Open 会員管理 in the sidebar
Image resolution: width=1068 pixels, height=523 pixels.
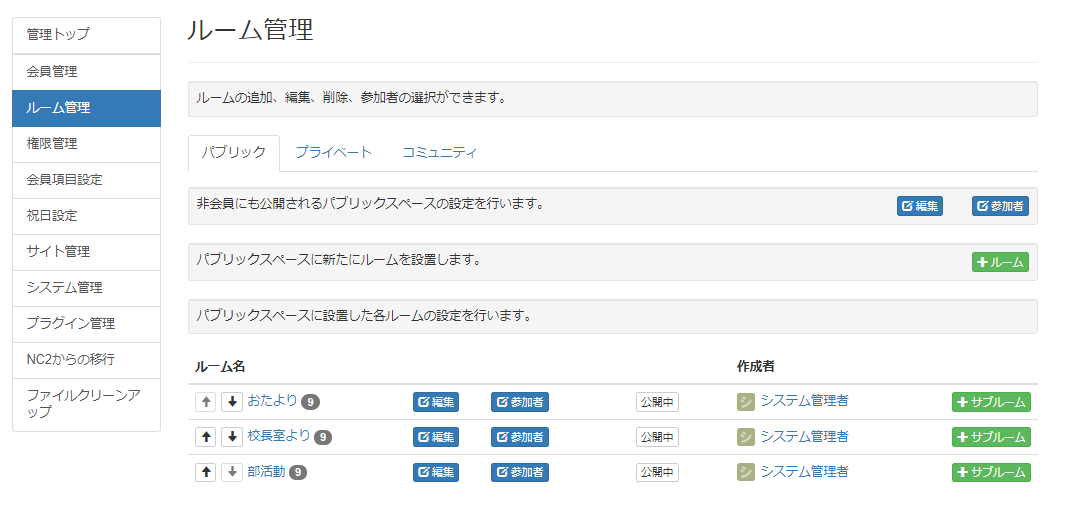pos(86,72)
